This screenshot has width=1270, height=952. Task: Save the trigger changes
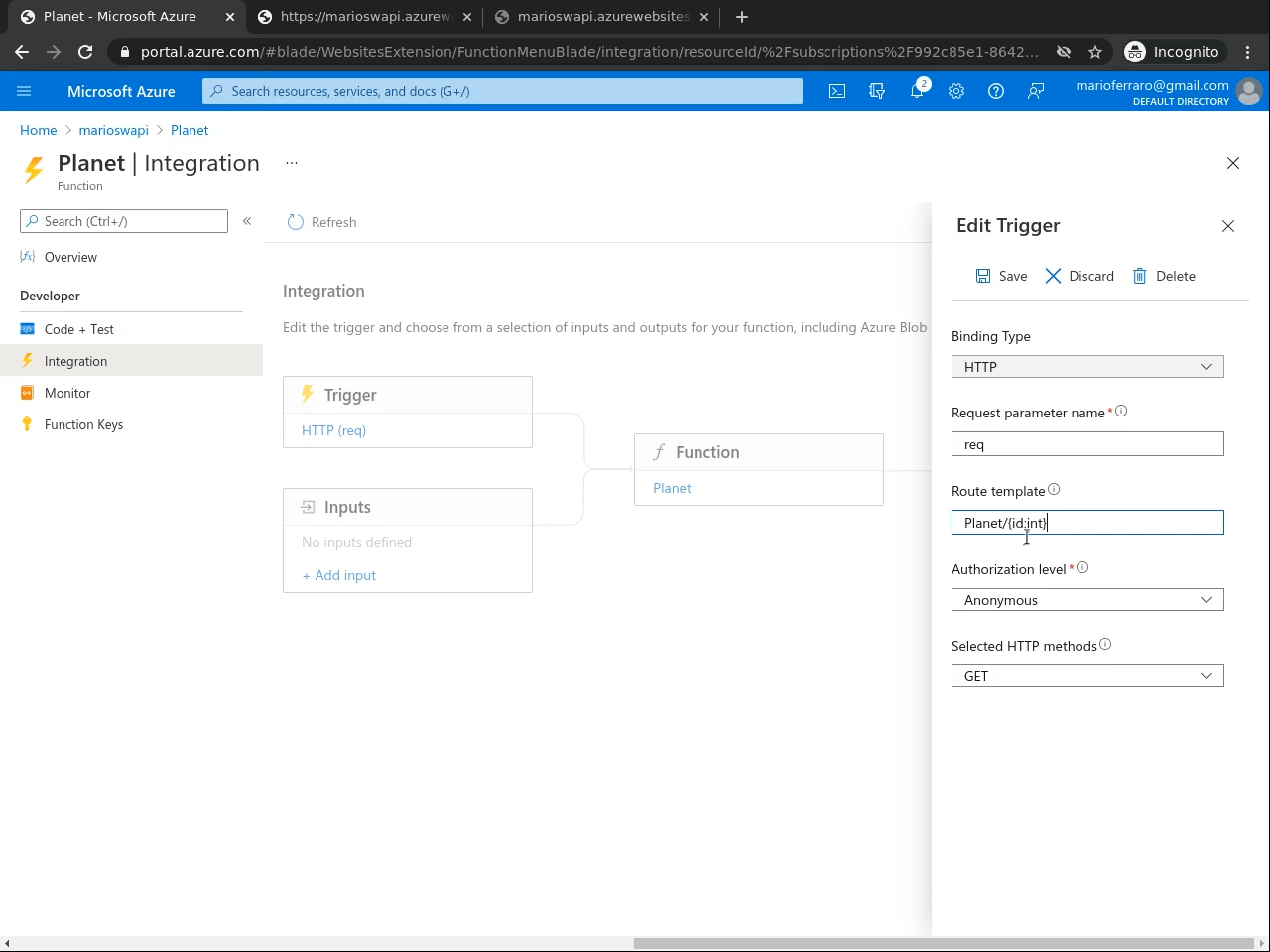pos(1001,276)
